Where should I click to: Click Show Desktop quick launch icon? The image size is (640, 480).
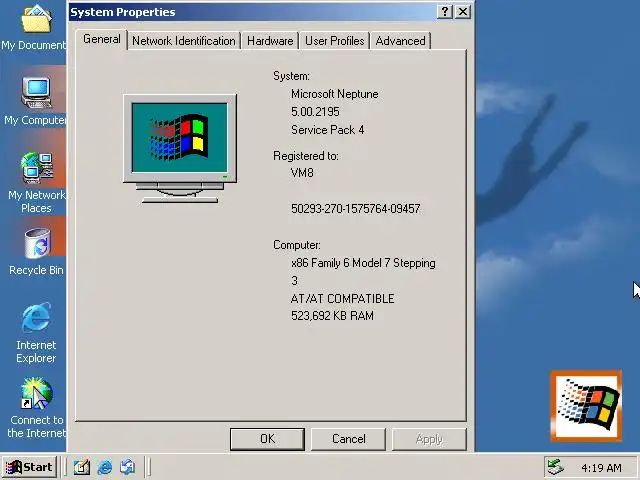(82, 467)
